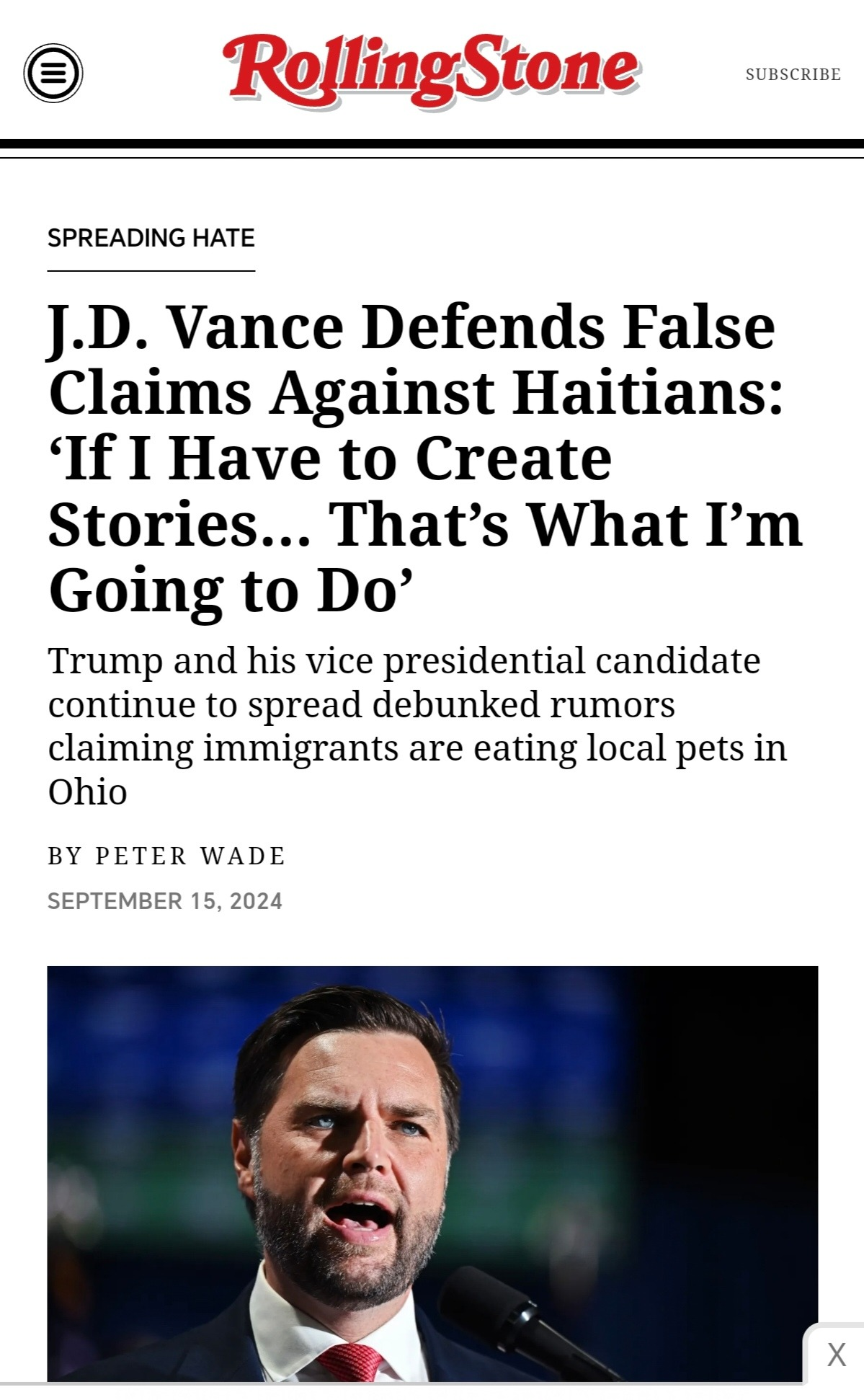
Task: Click the thick black header divider bar
Action: point(432,144)
